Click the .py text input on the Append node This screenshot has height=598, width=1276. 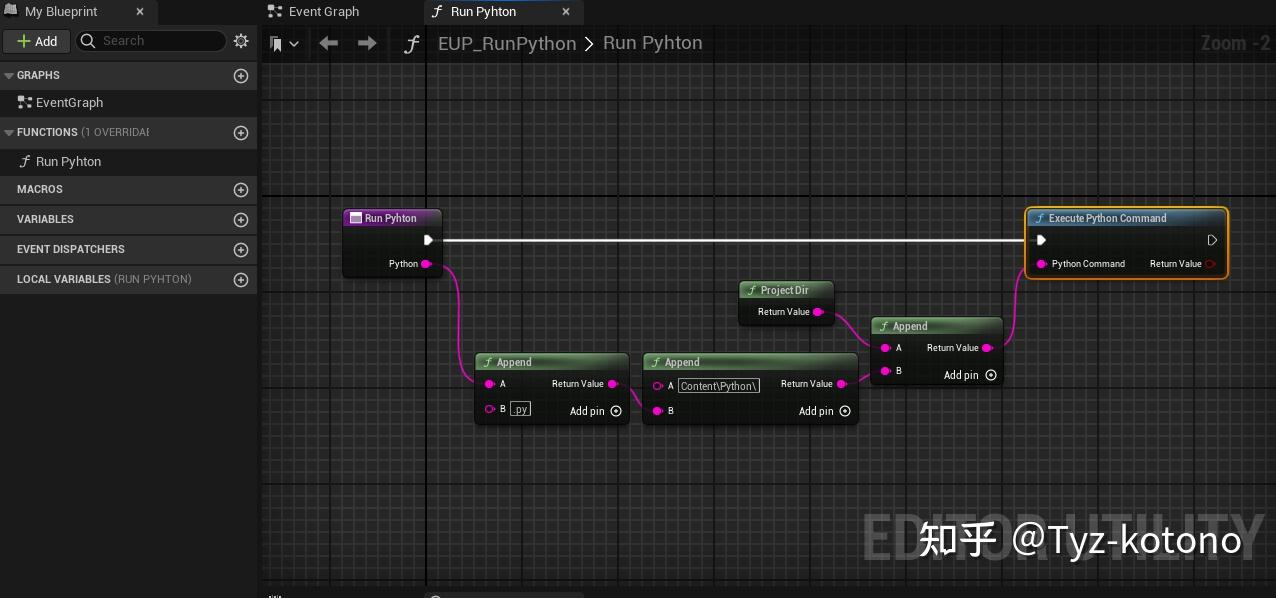(520, 408)
